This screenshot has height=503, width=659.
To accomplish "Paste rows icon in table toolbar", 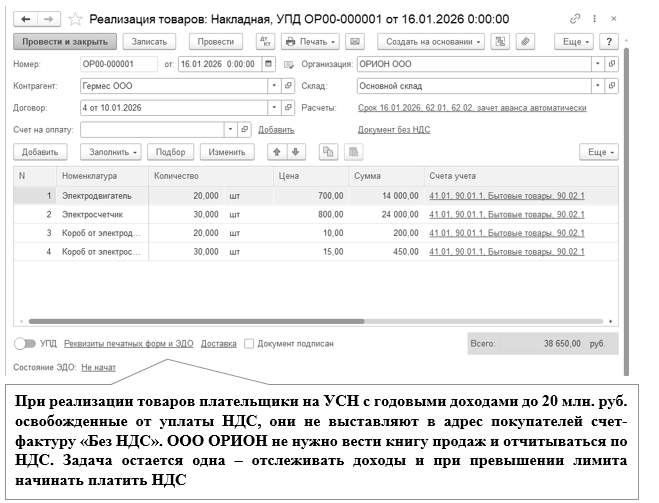I will point(353,152).
